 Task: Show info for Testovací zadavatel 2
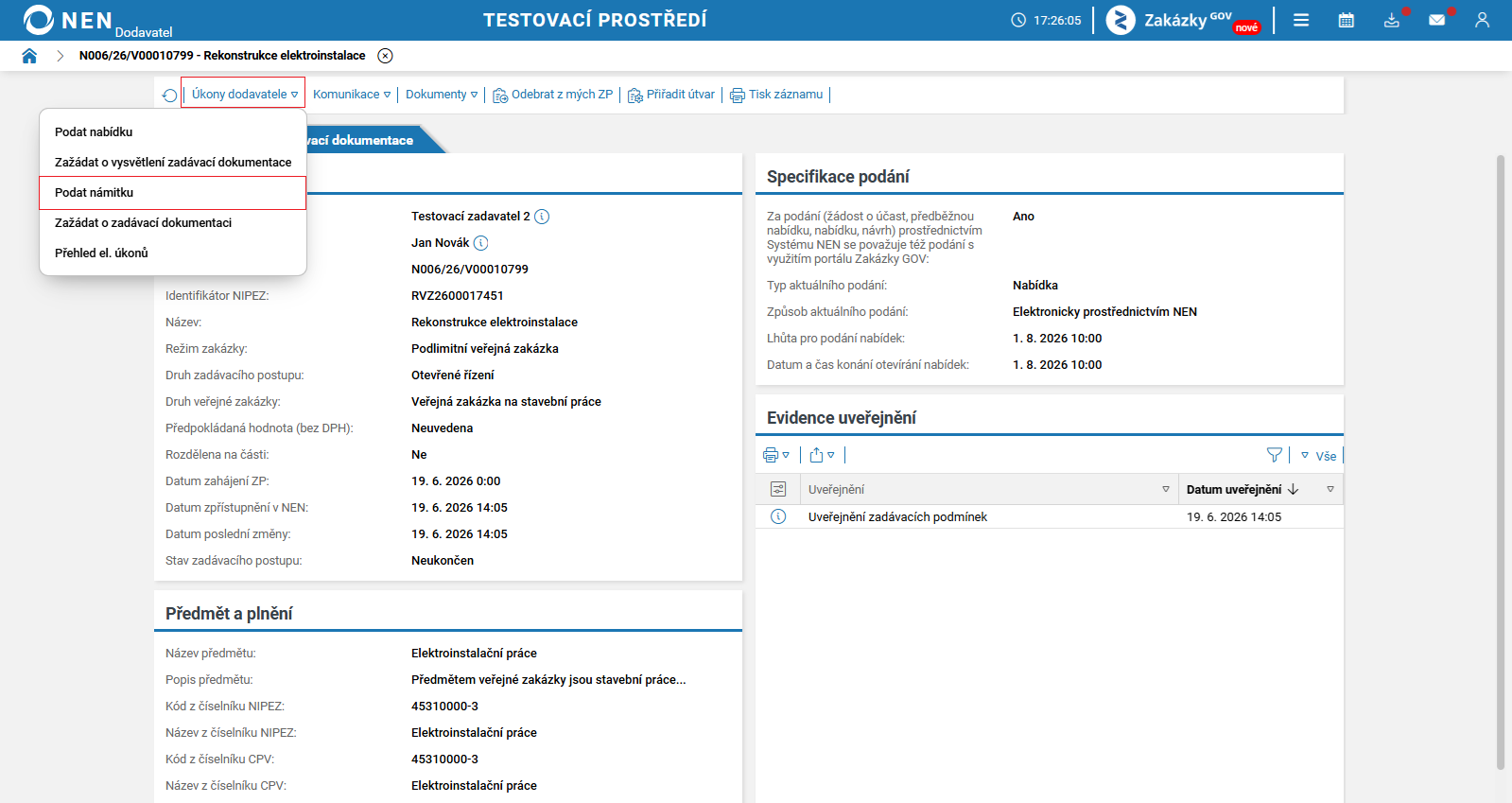coord(542,217)
